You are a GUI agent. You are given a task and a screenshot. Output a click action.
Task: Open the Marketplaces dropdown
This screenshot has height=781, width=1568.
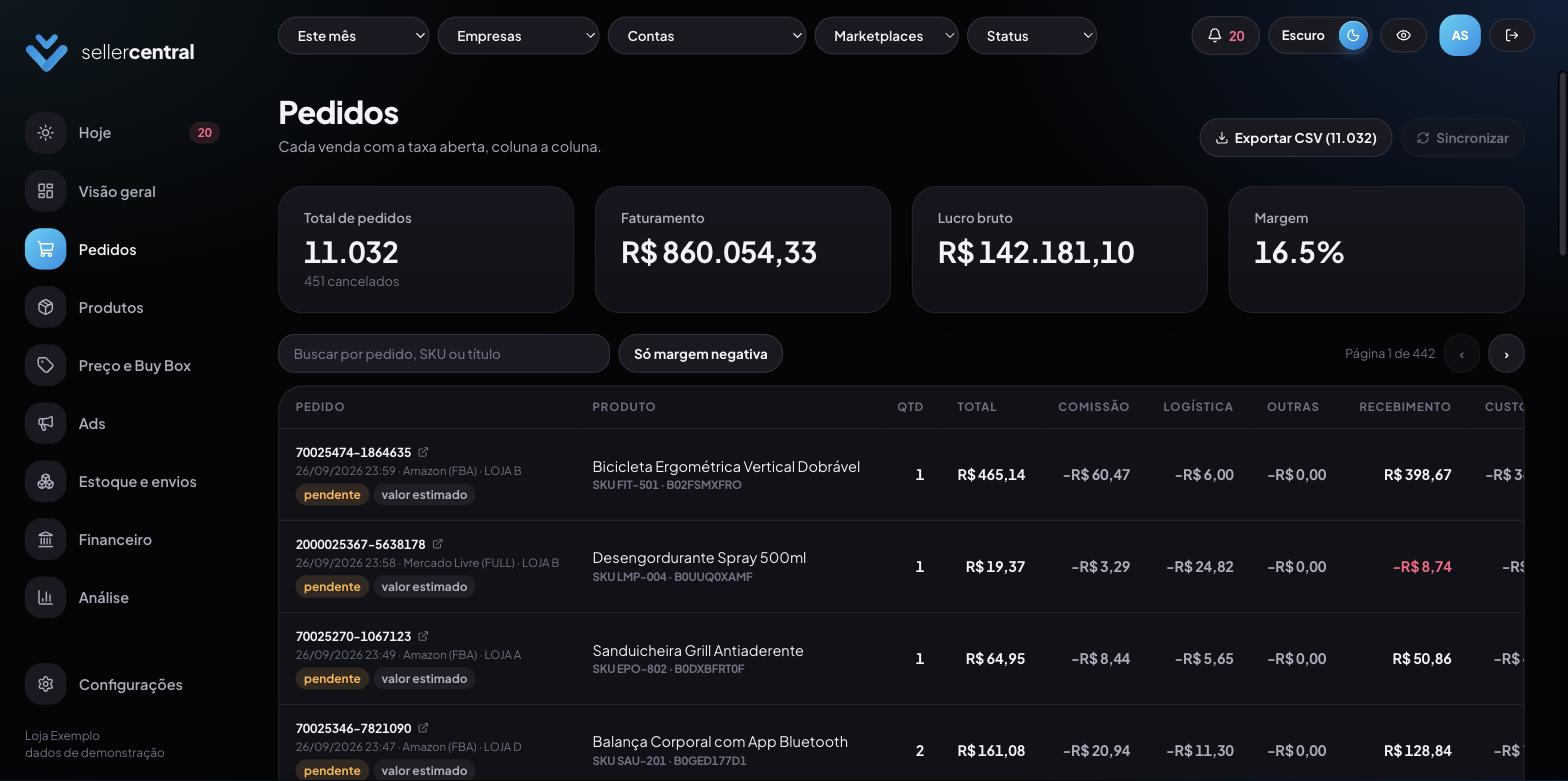tap(886, 36)
